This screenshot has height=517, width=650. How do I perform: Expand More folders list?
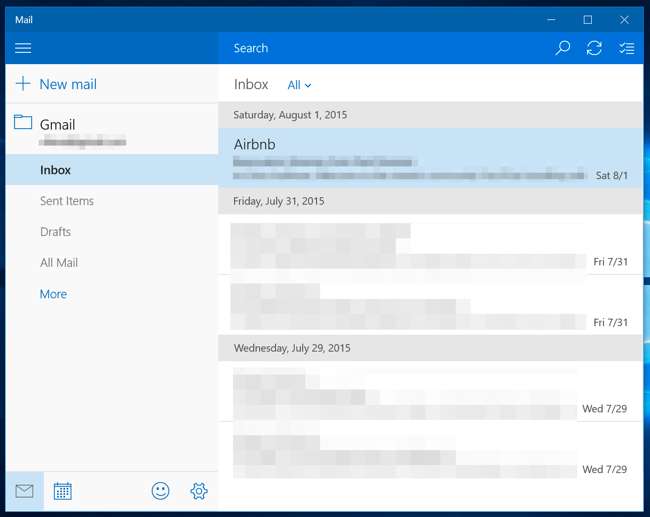[x=53, y=294]
